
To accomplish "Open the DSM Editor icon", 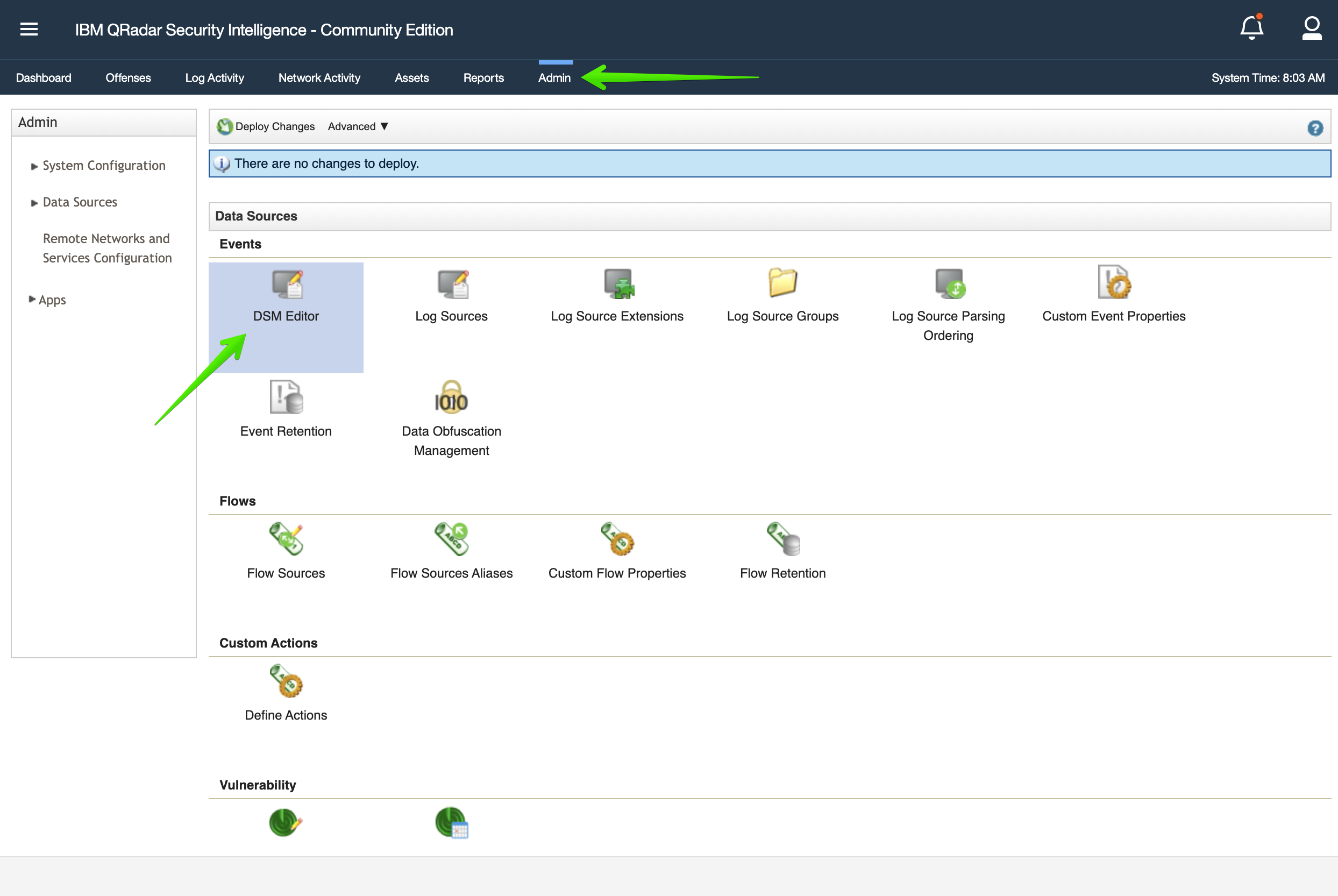I will (x=287, y=284).
